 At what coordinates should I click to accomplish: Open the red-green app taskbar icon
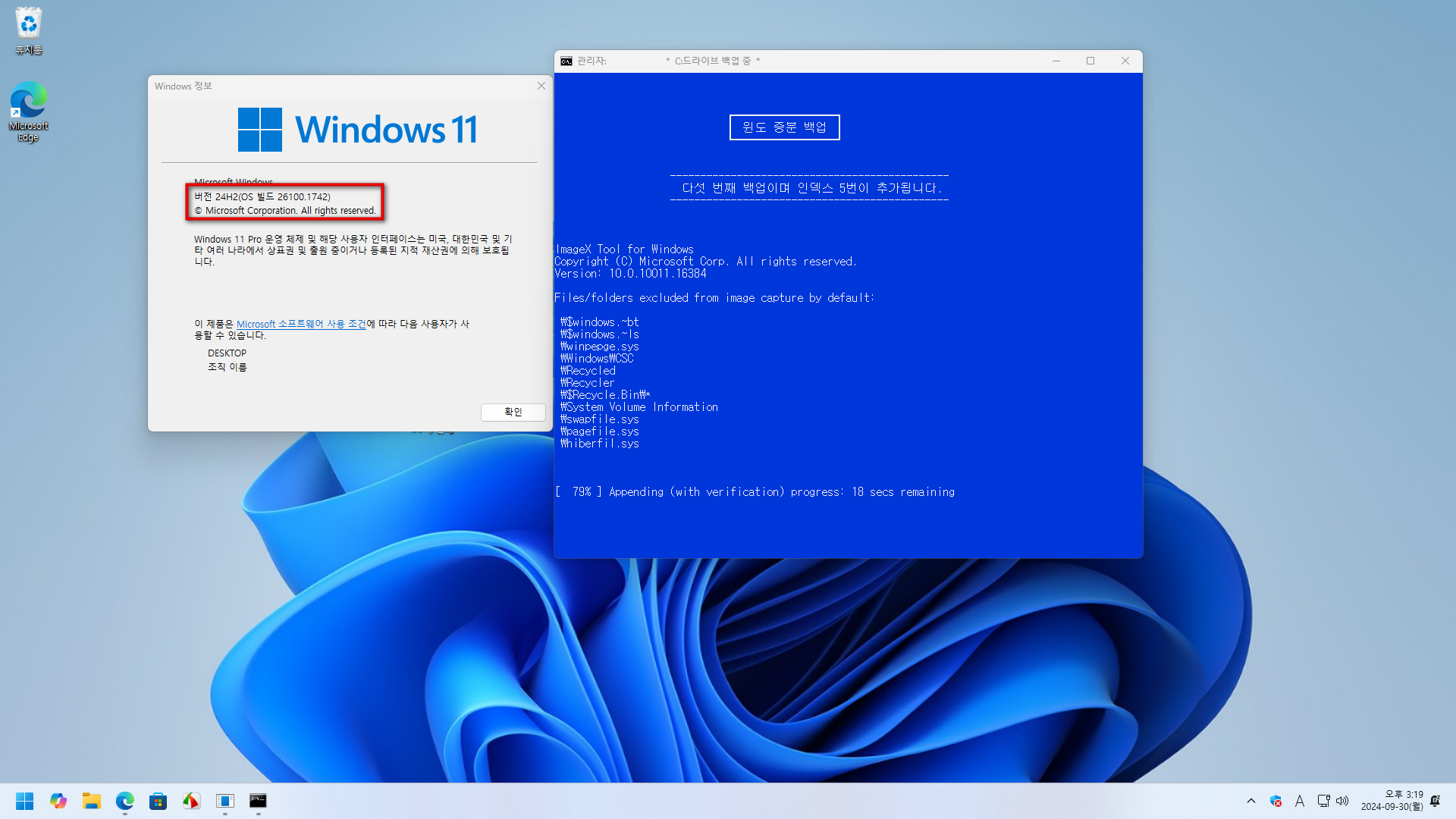(191, 801)
